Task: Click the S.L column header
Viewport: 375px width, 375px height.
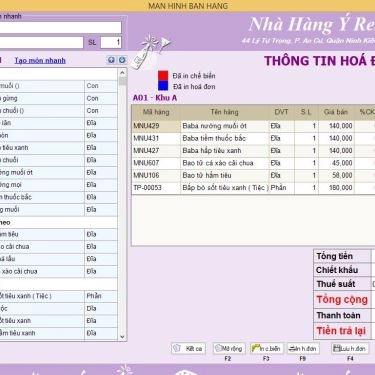Action: click(x=306, y=112)
